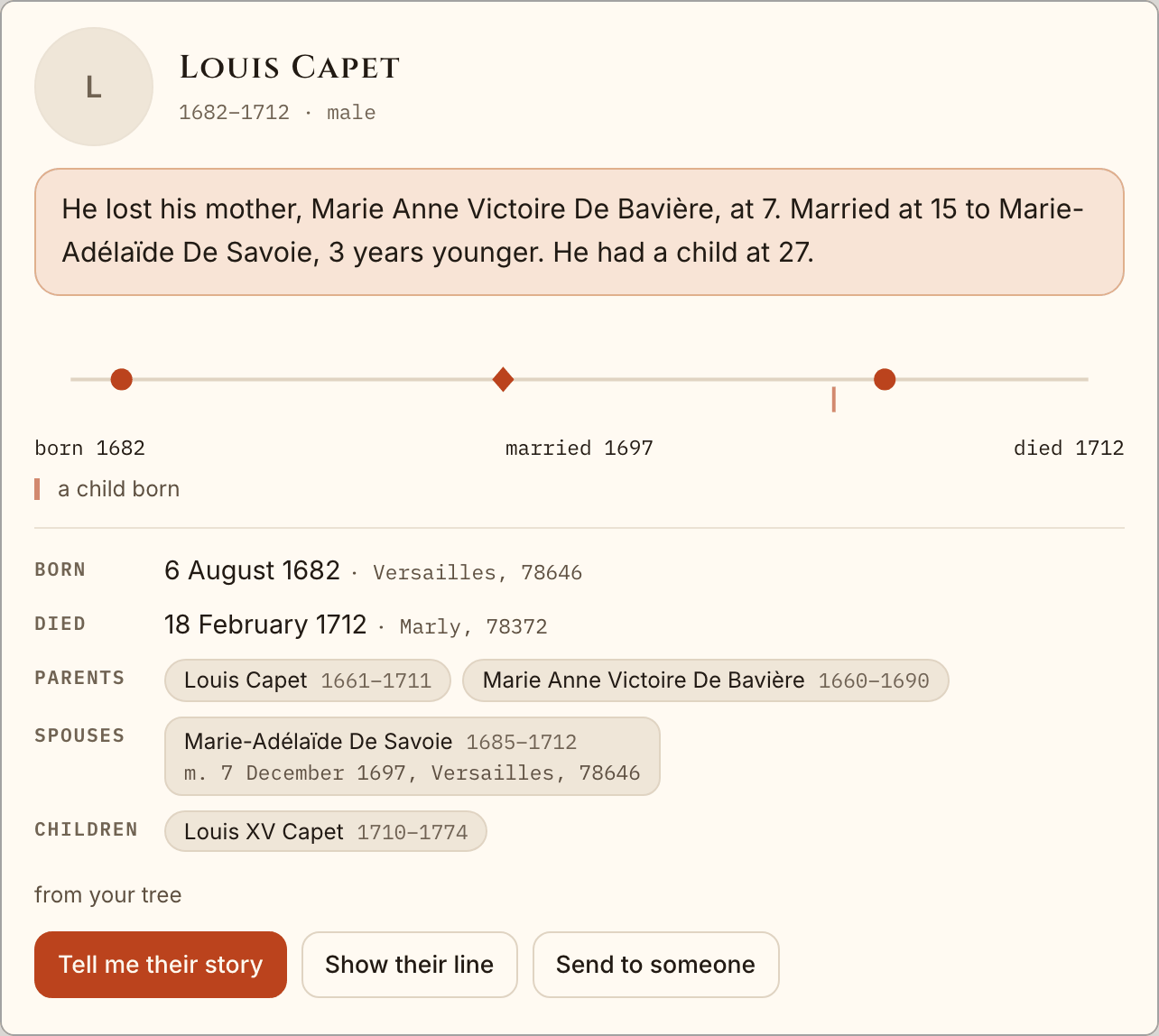Open father Louis Capet 1661–1711 chip

pos(308,680)
